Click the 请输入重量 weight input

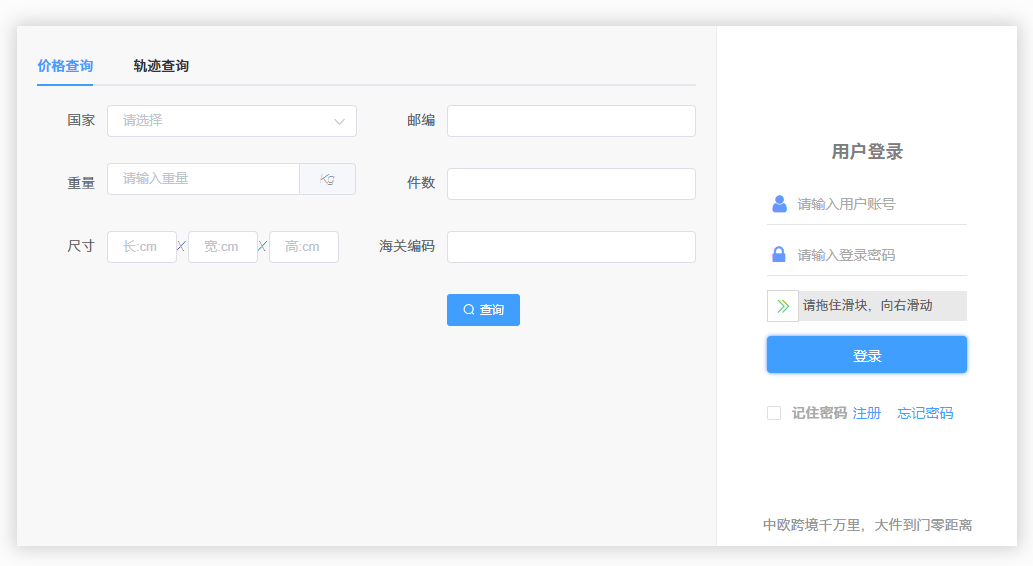coord(204,179)
